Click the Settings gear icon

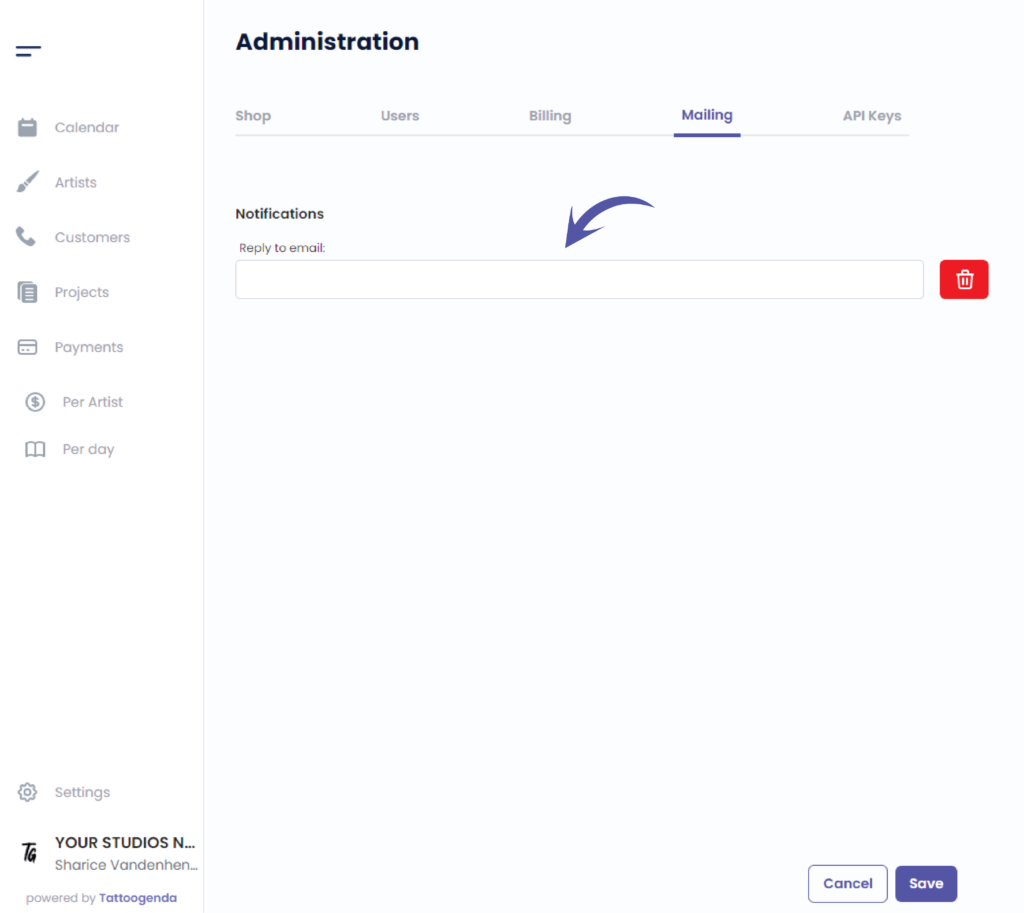click(27, 792)
